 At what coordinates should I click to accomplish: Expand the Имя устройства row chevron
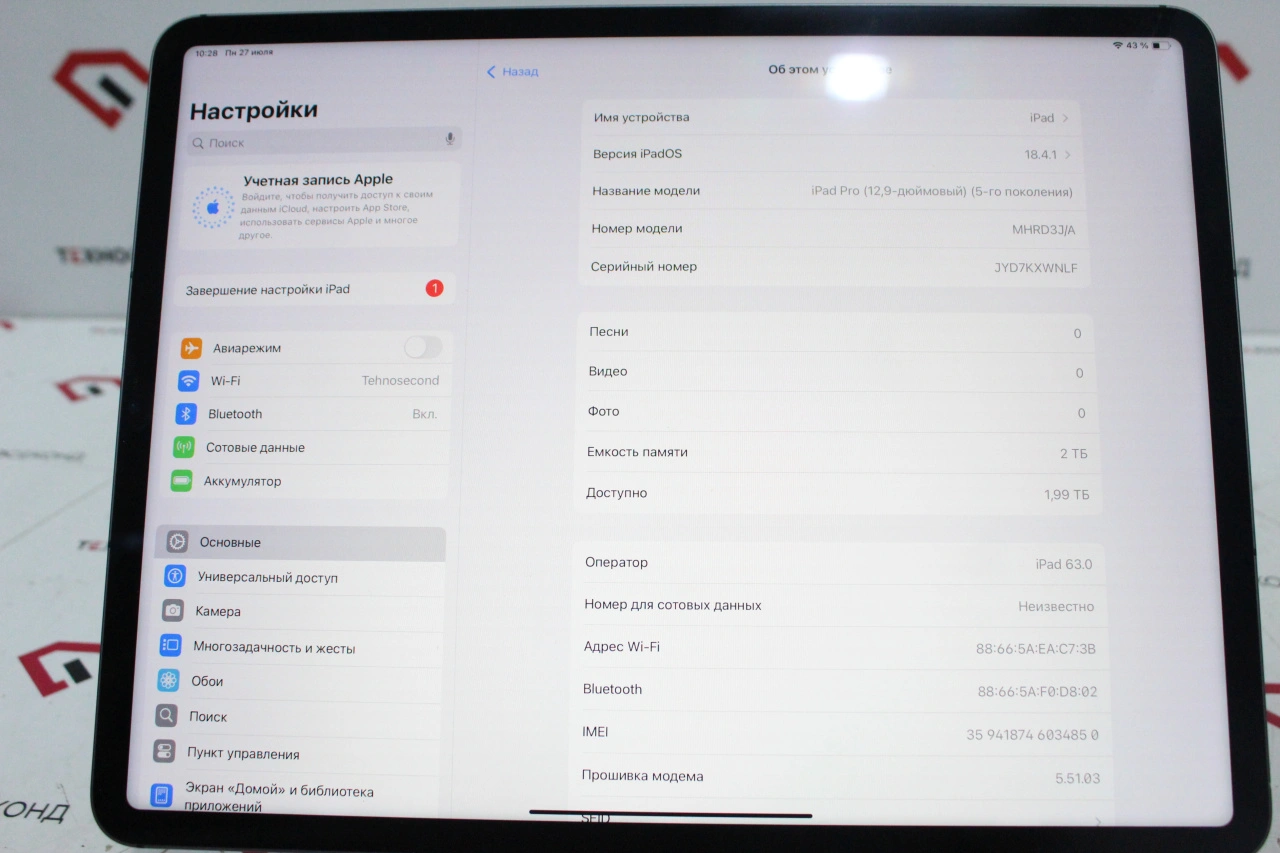pyautogui.click(x=1065, y=118)
